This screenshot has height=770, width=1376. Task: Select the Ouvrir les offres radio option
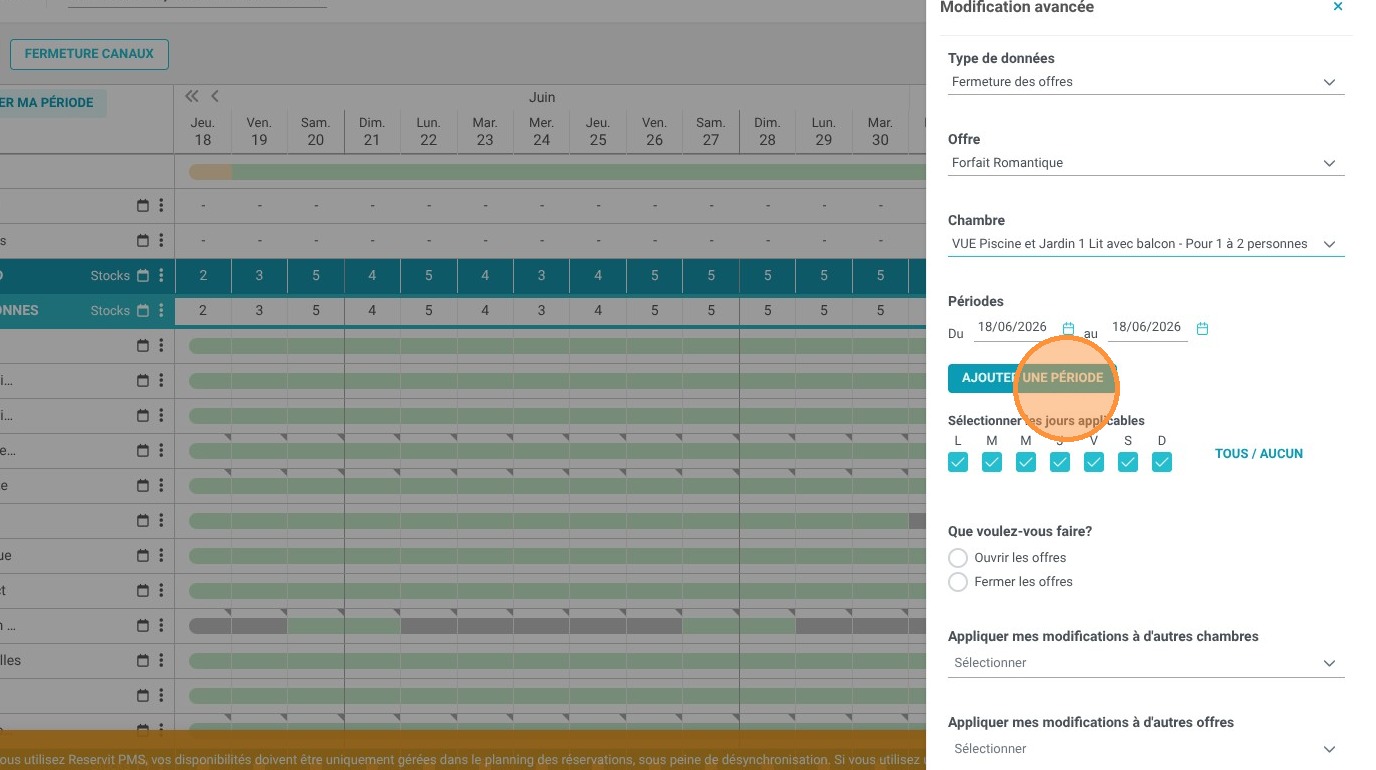click(x=958, y=558)
